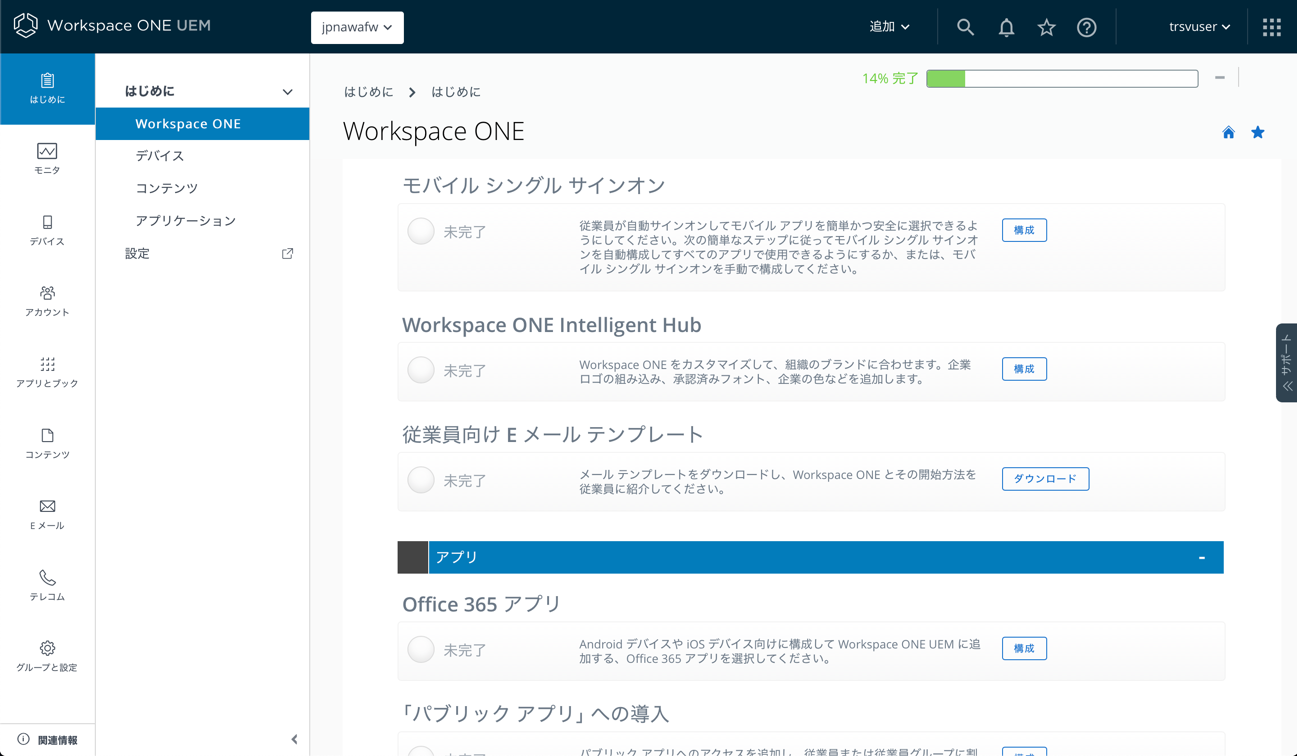
Task: Toggle 従業員向け Eメール テンプレート status circle
Action: (x=421, y=480)
